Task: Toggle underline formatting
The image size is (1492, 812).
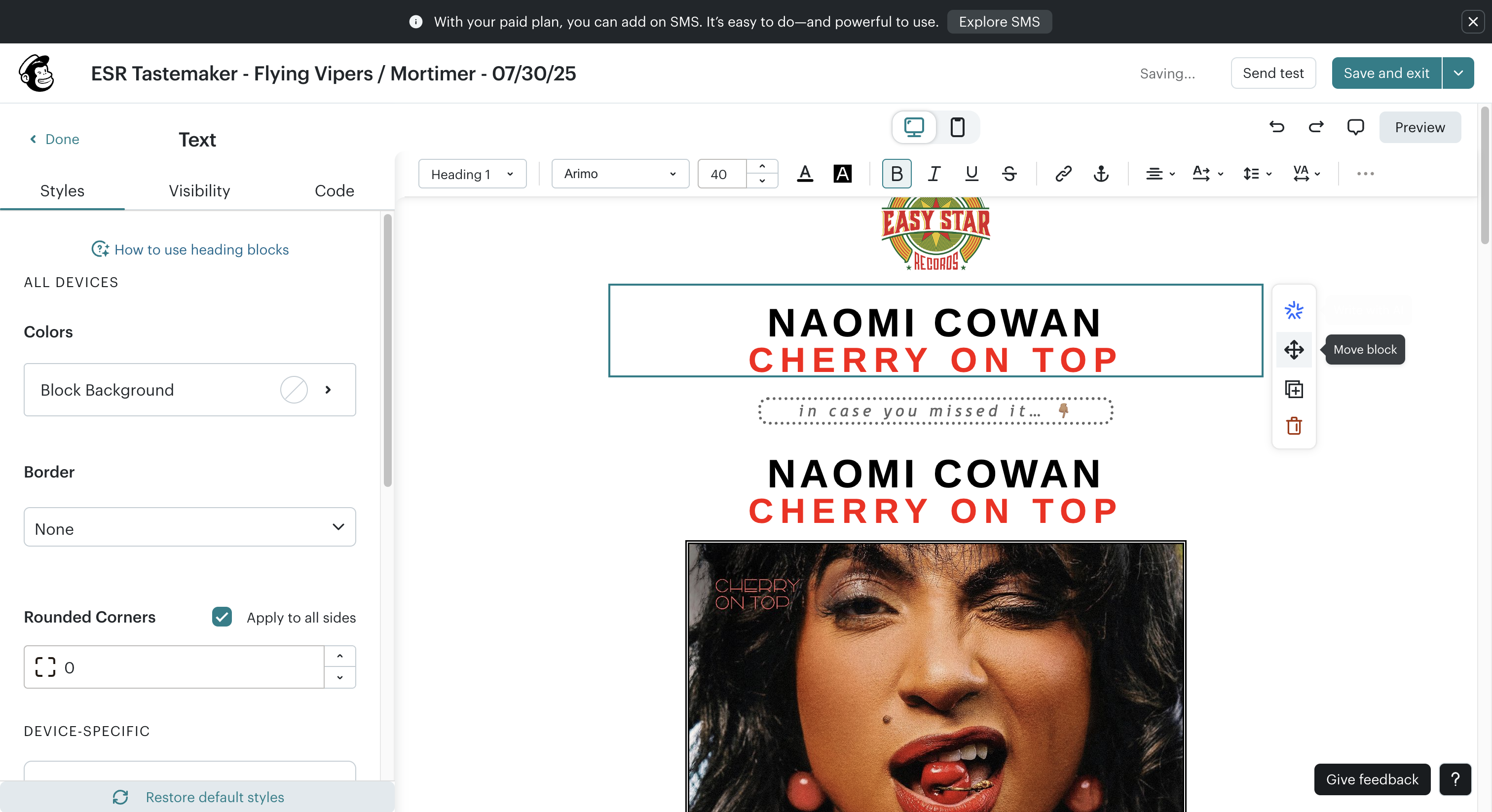Action: click(971, 174)
